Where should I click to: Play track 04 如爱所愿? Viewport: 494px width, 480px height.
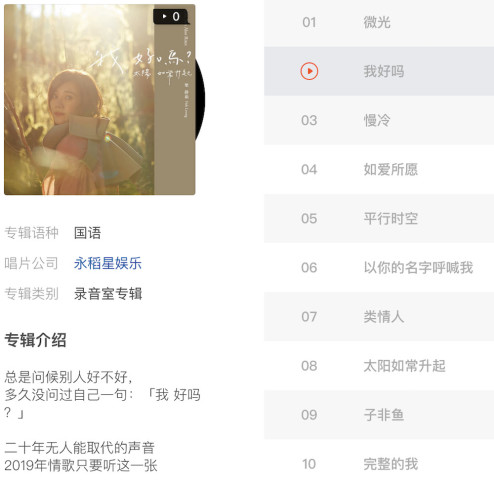(379, 169)
